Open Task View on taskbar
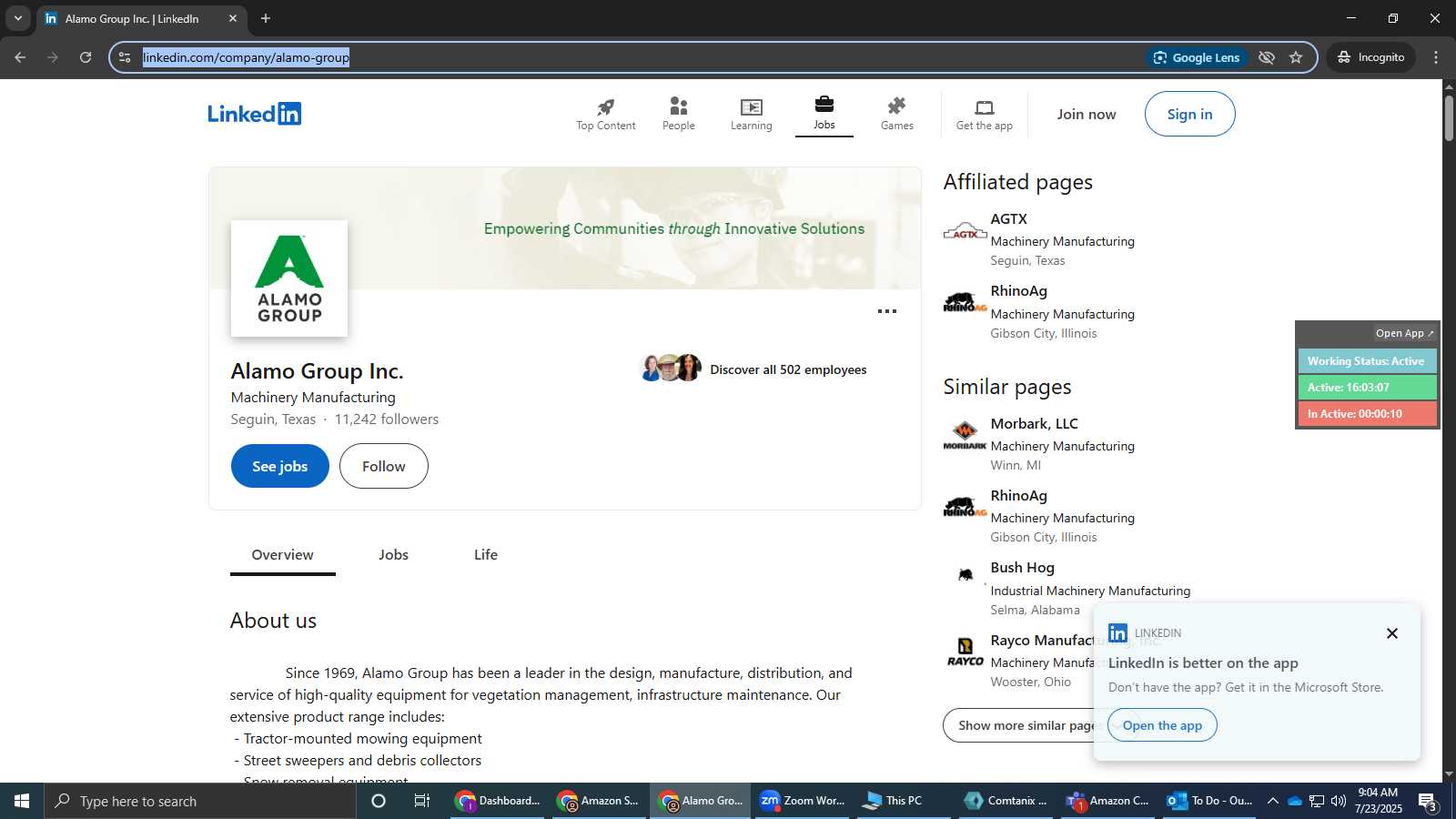Screen dimensions: 1456x819 (x=422, y=801)
